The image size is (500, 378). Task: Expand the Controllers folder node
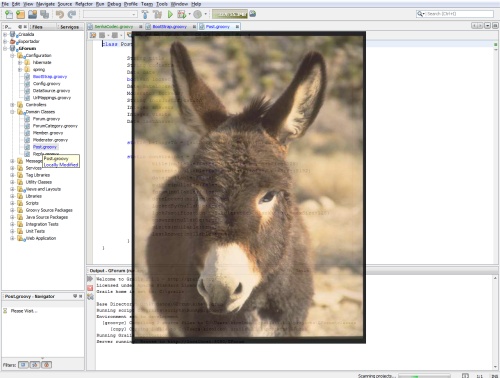pyautogui.click(x=12, y=105)
